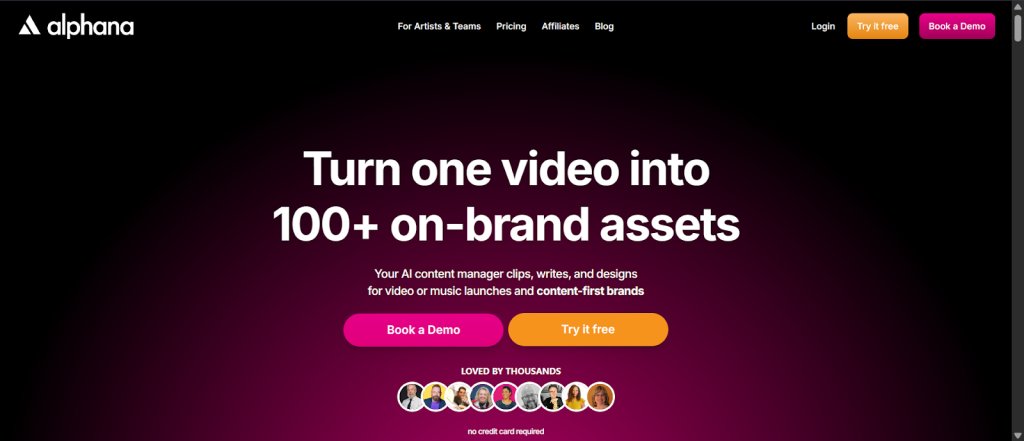Image resolution: width=1024 pixels, height=441 pixels.
Task: Select the avatar with hot pink background
Action: coord(506,397)
